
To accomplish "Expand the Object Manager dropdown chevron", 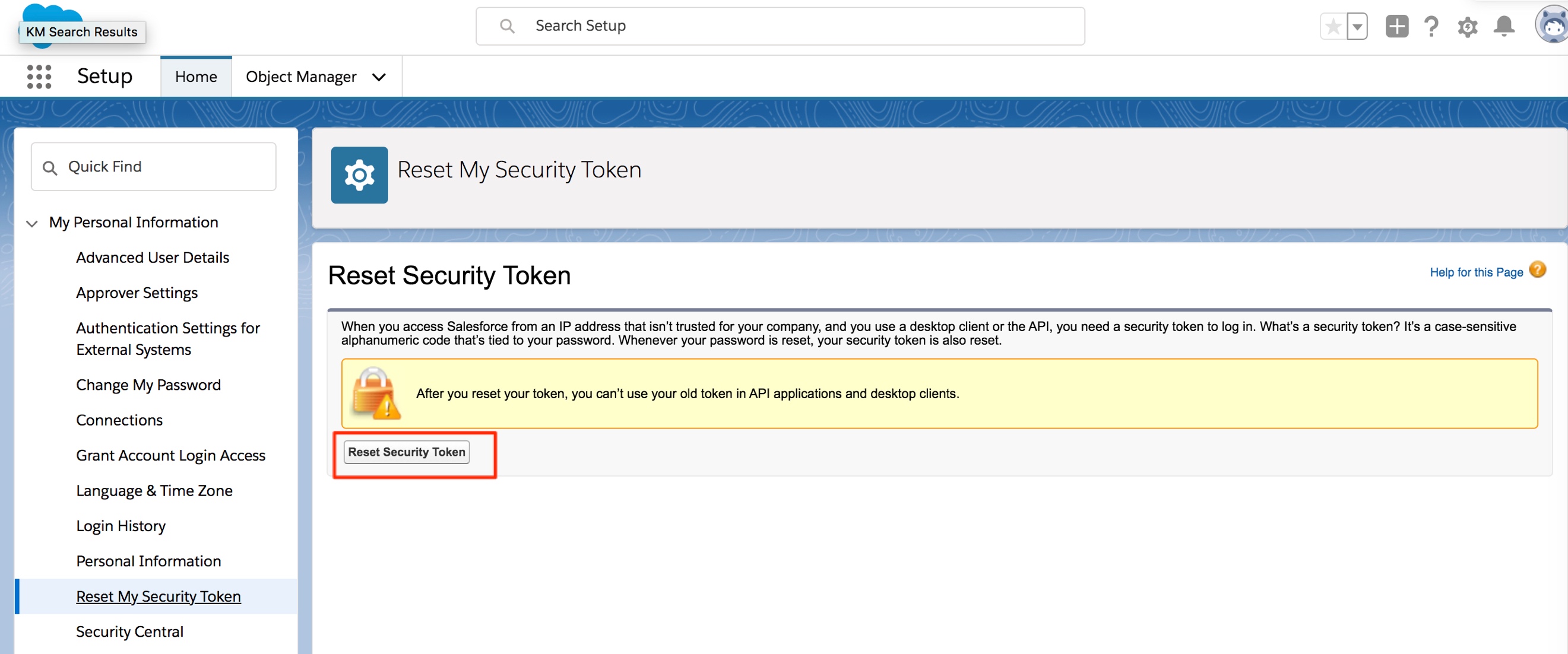I will (x=379, y=77).
